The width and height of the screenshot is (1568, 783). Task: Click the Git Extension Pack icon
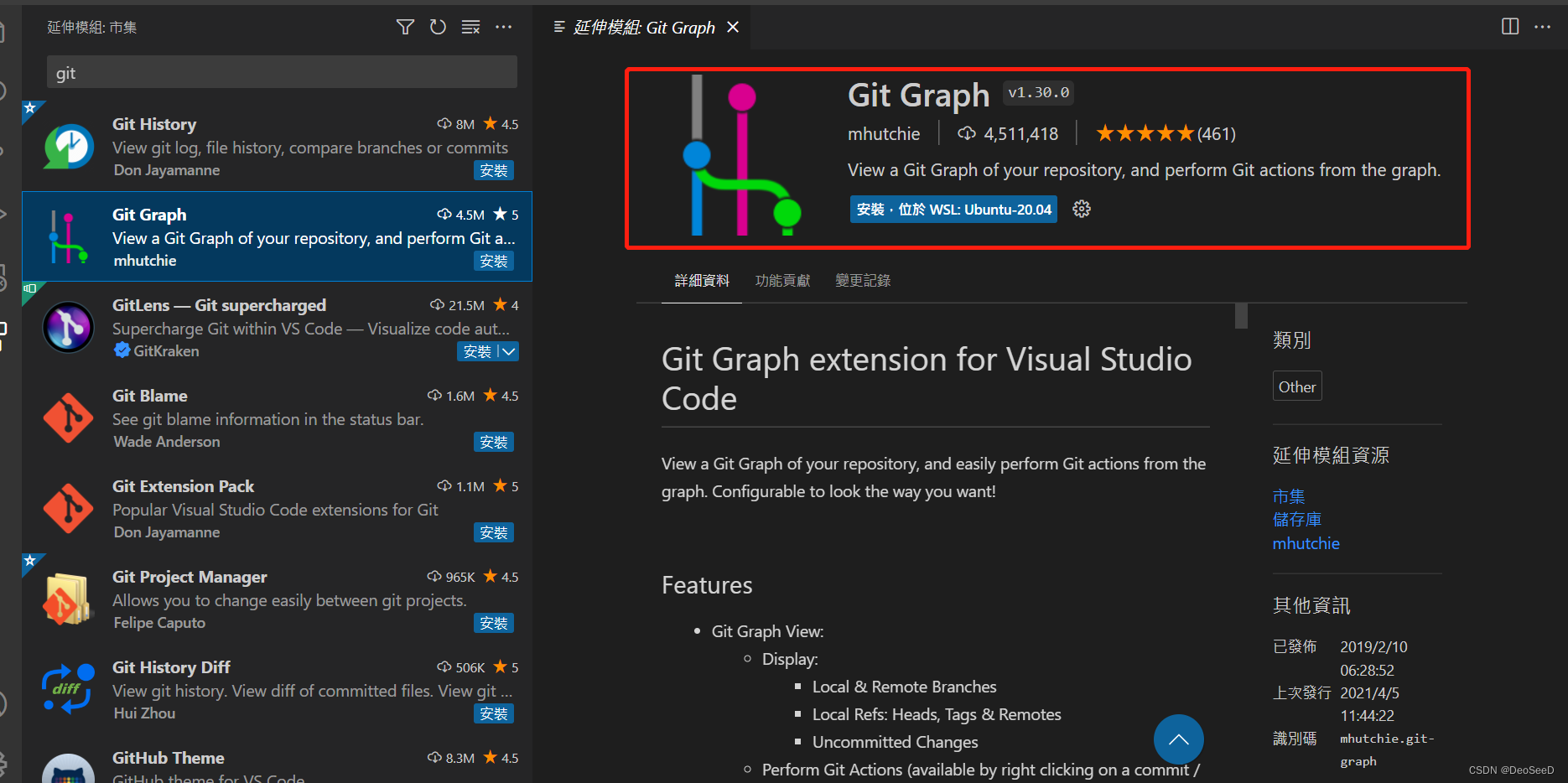(x=69, y=508)
